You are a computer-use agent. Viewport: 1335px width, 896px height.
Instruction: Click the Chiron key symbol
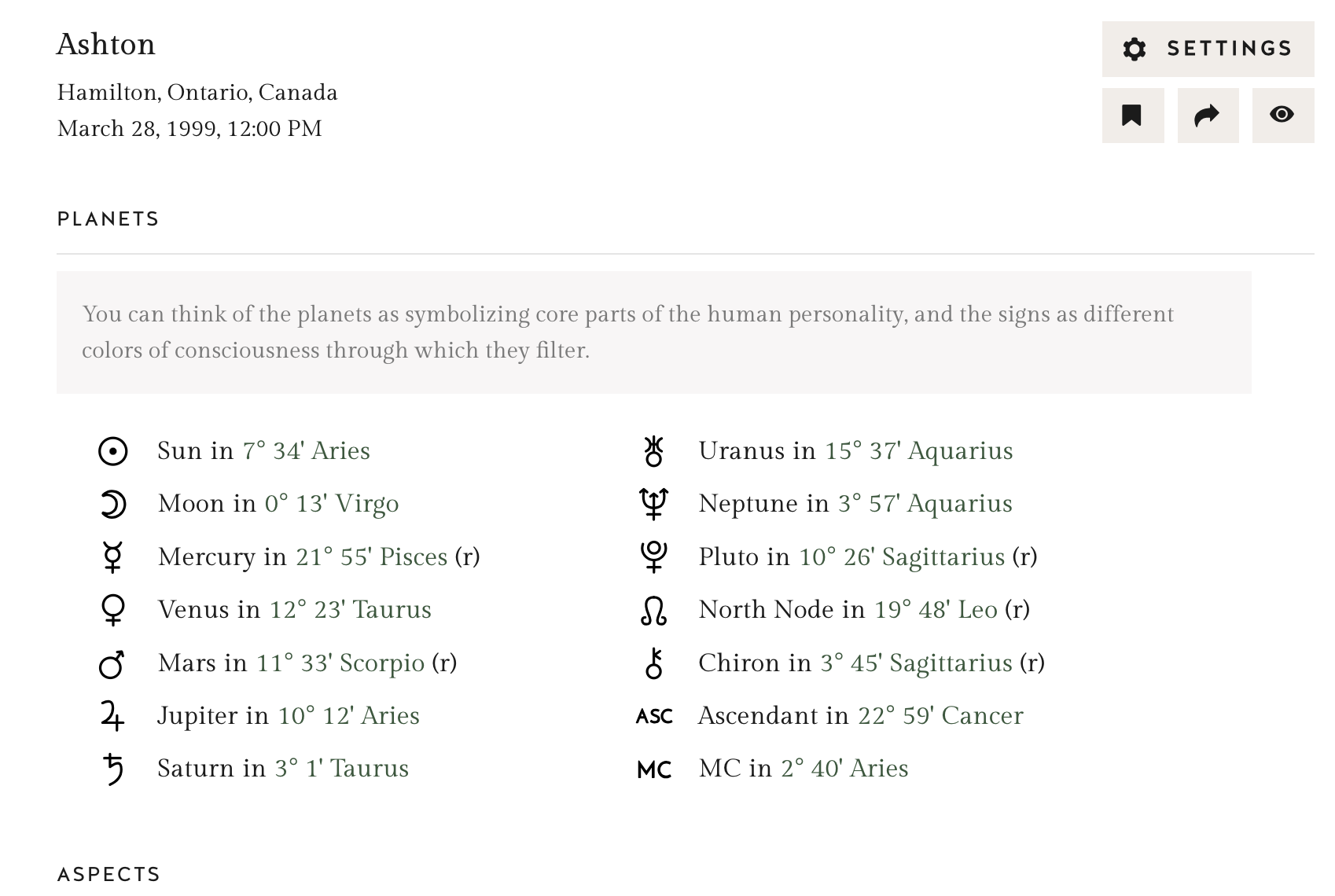point(654,663)
